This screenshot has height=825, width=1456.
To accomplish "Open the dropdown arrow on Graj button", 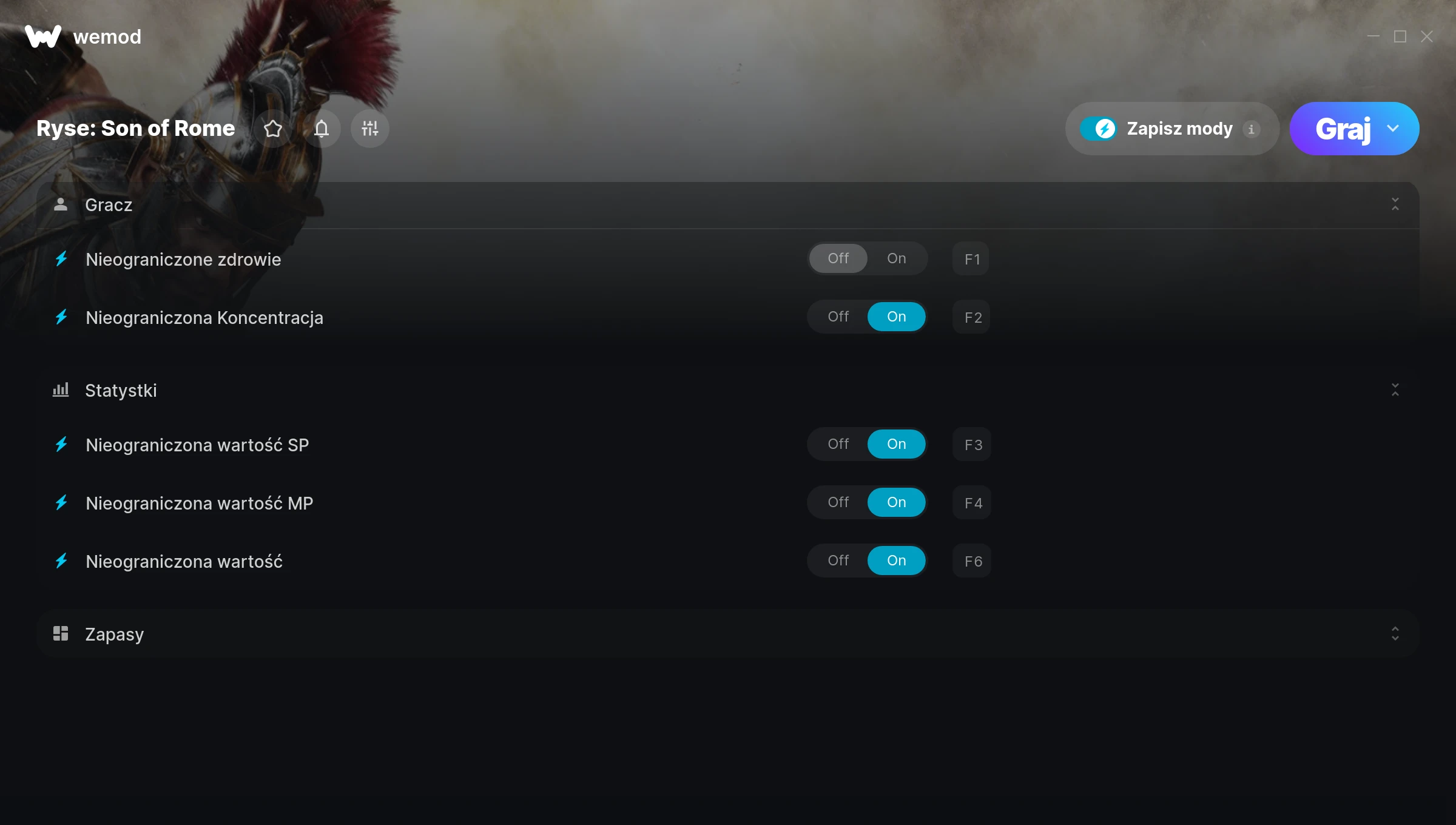I will click(x=1393, y=129).
